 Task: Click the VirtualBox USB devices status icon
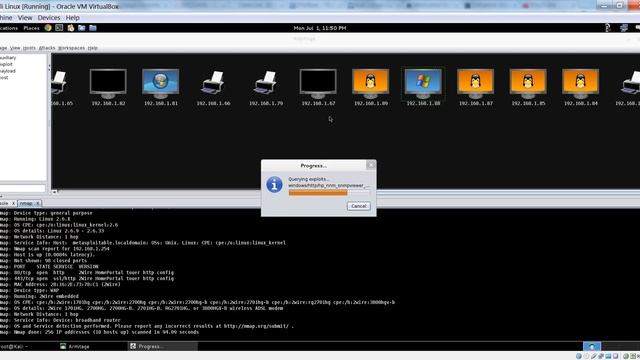click(594, 356)
